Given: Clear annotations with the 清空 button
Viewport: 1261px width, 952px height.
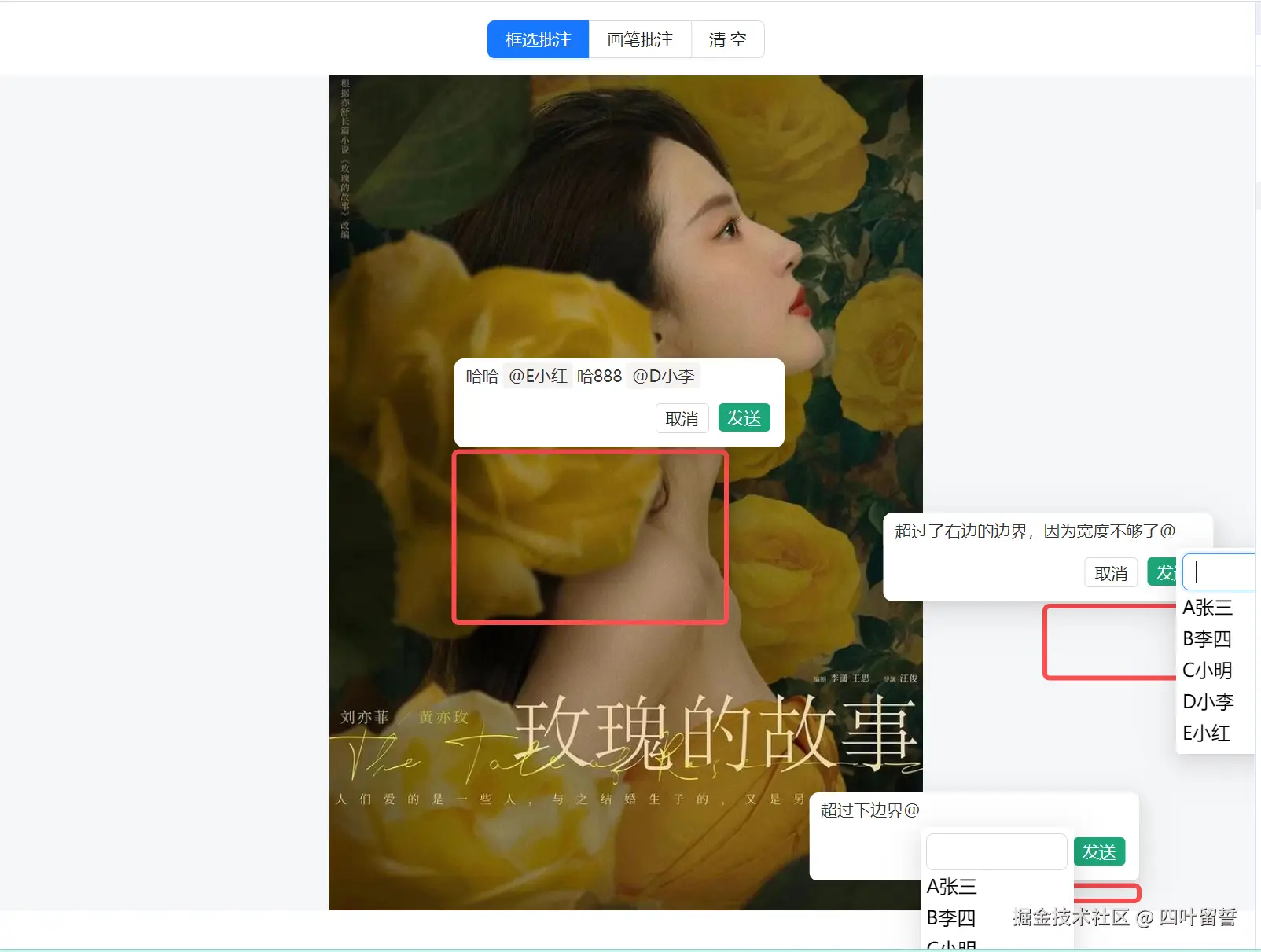Looking at the screenshot, I should (x=727, y=39).
